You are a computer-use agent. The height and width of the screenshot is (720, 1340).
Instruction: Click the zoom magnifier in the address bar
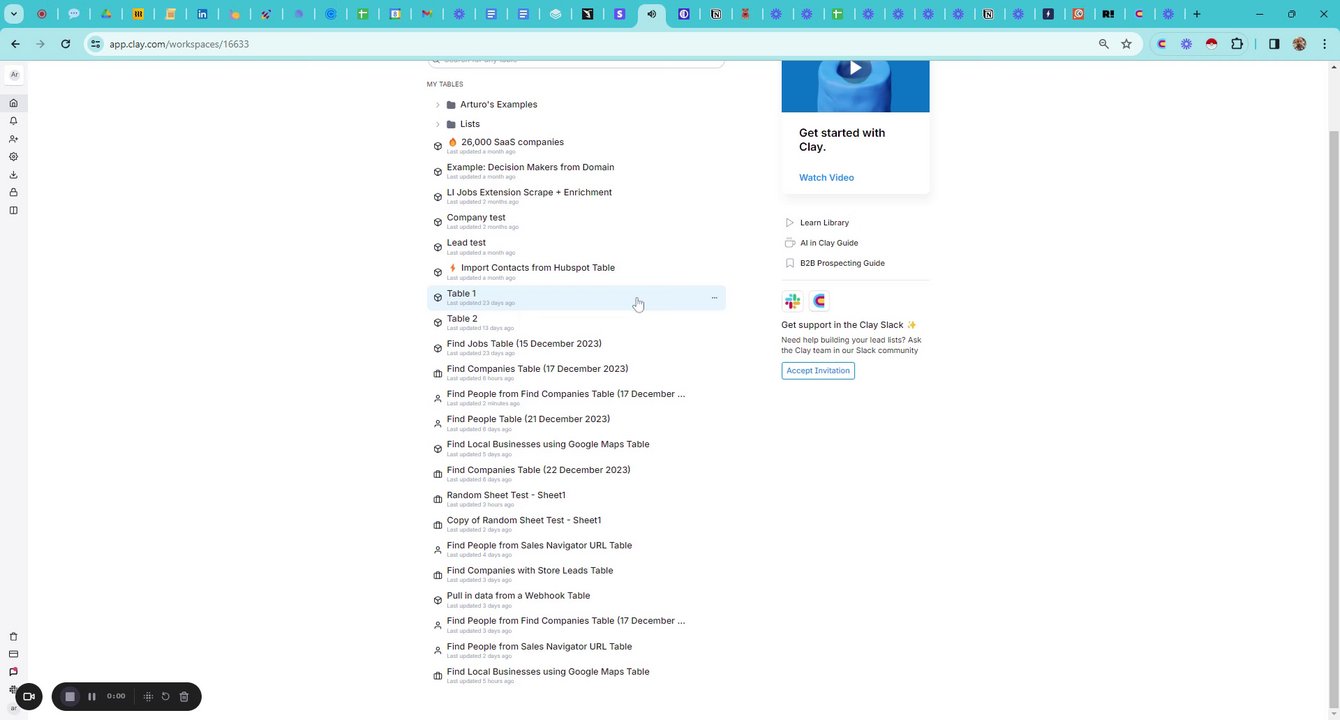click(x=1103, y=44)
